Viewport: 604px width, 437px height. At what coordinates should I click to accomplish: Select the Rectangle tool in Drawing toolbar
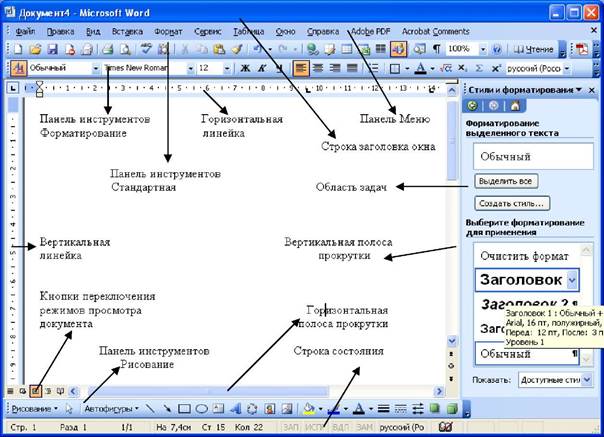[x=184, y=409]
